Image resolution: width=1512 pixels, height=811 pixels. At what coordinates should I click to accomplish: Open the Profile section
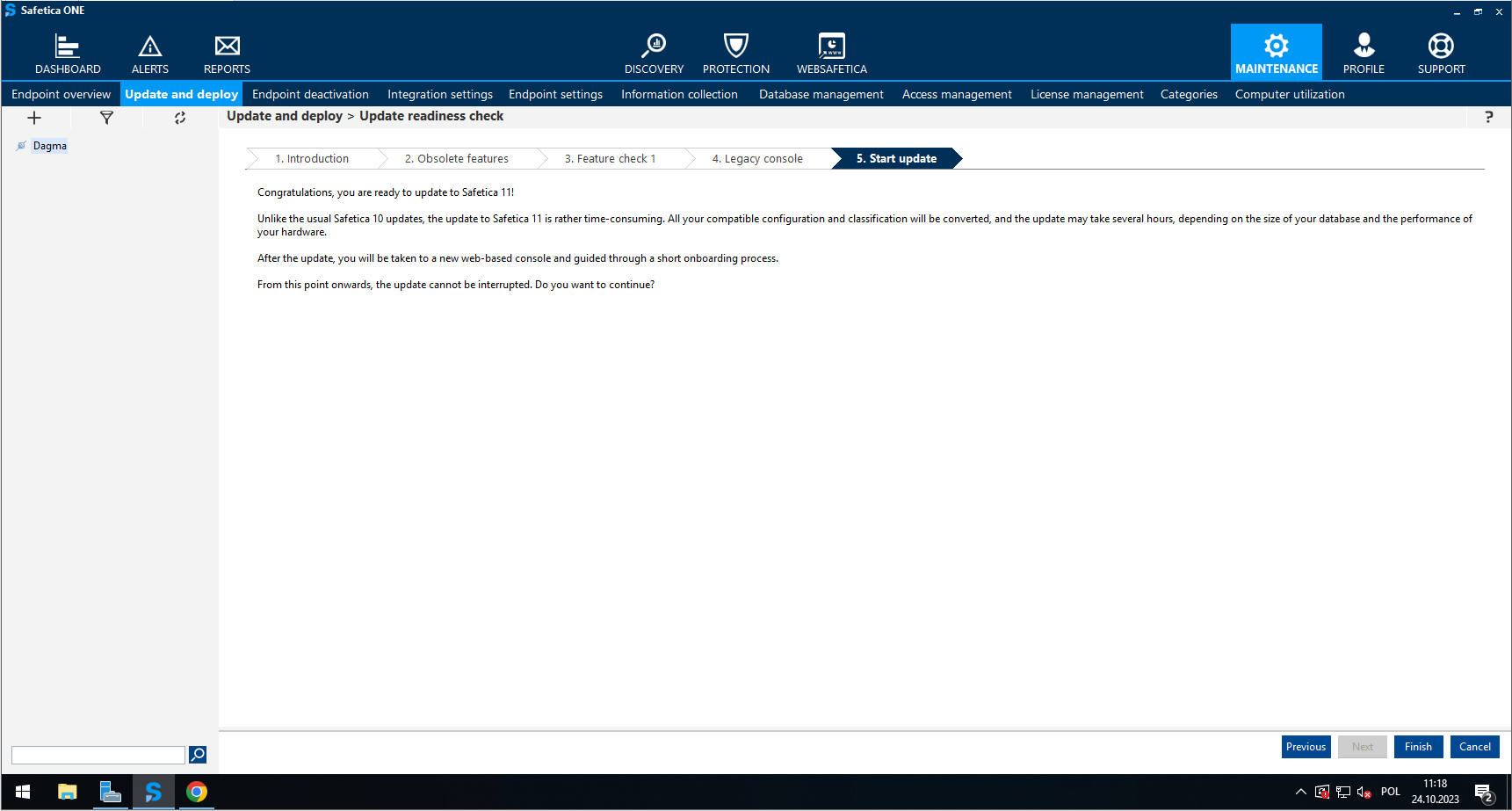pyautogui.click(x=1364, y=54)
